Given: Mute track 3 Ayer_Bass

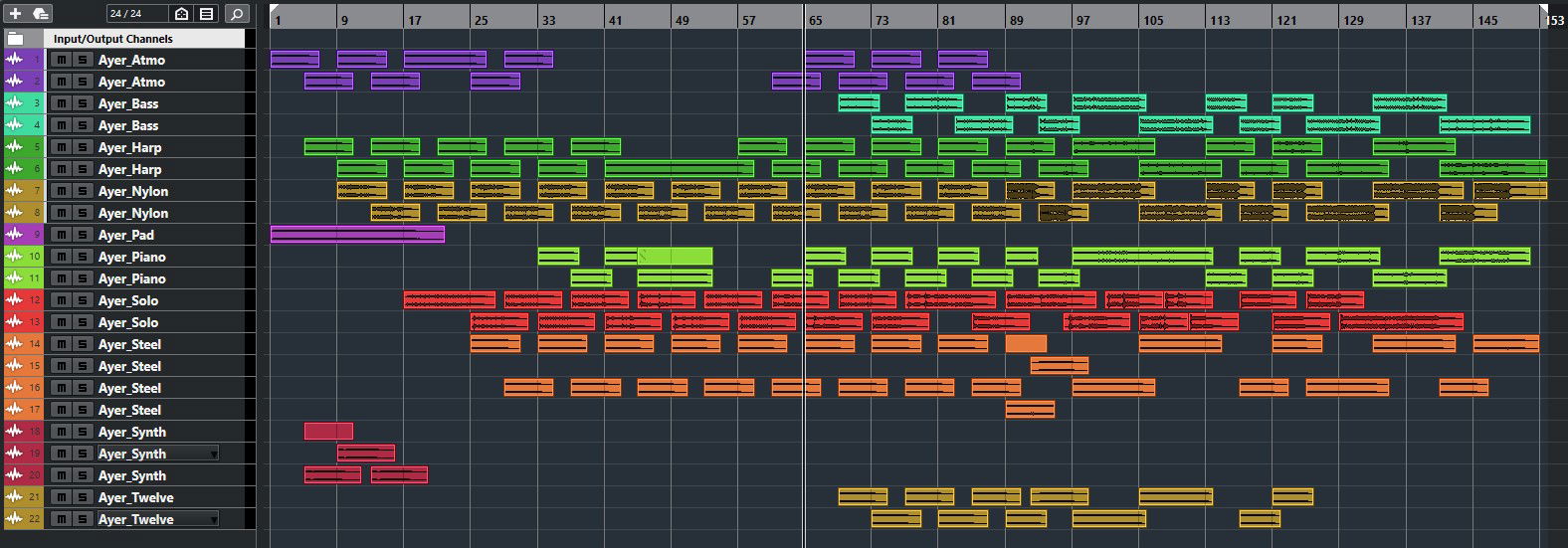Looking at the screenshot, I should (62, 103).
